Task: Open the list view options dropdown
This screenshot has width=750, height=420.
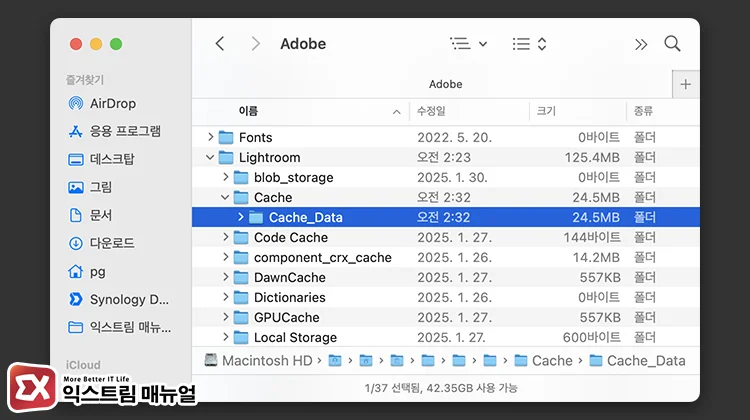Action: (469, 44)
